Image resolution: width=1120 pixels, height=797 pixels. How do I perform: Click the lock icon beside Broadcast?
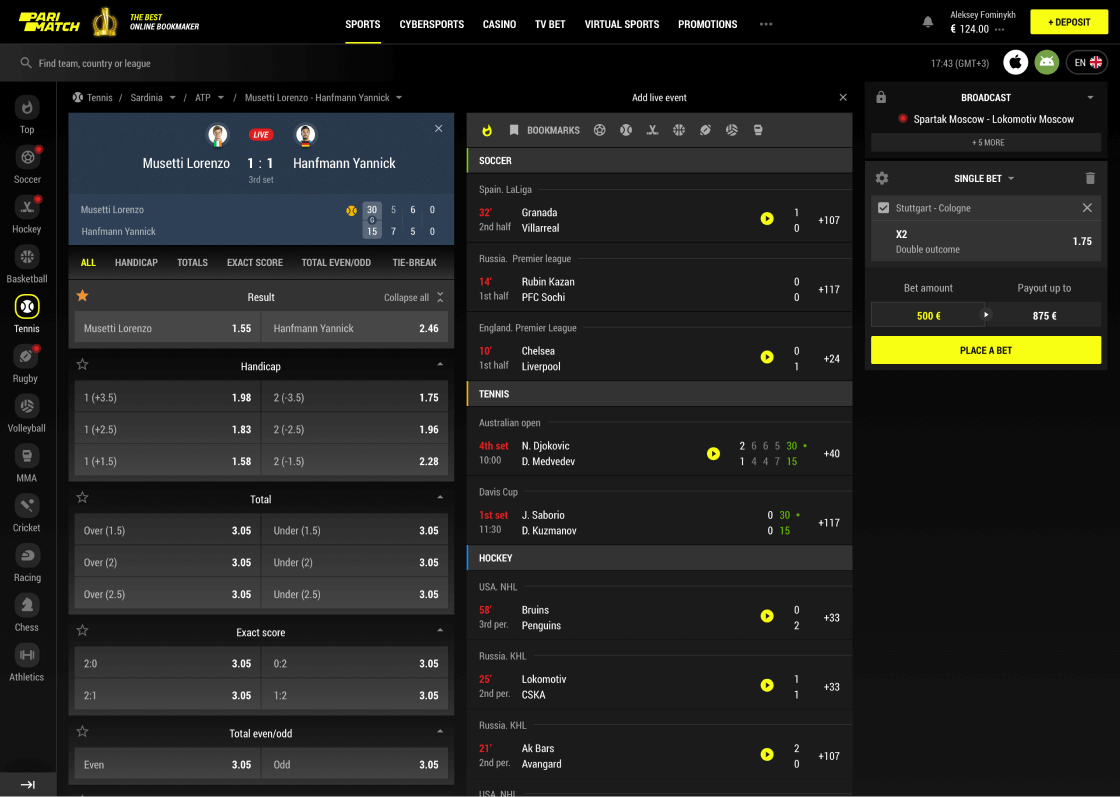coord(881,97)
